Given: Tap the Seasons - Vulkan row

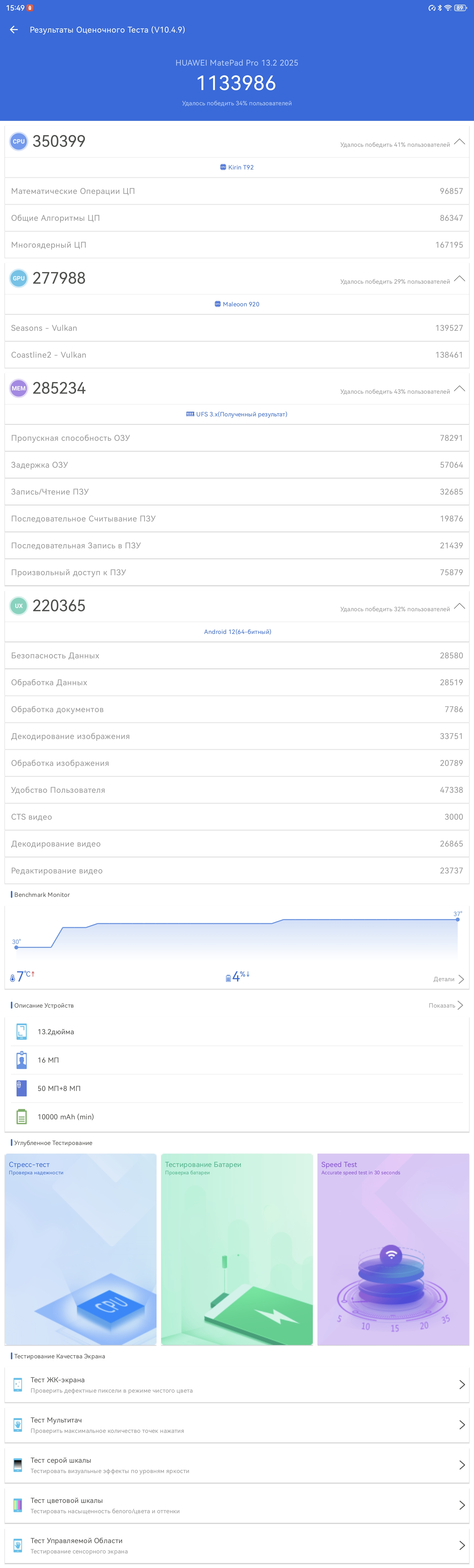Looking at the screenshot, I should click(237, 328).
